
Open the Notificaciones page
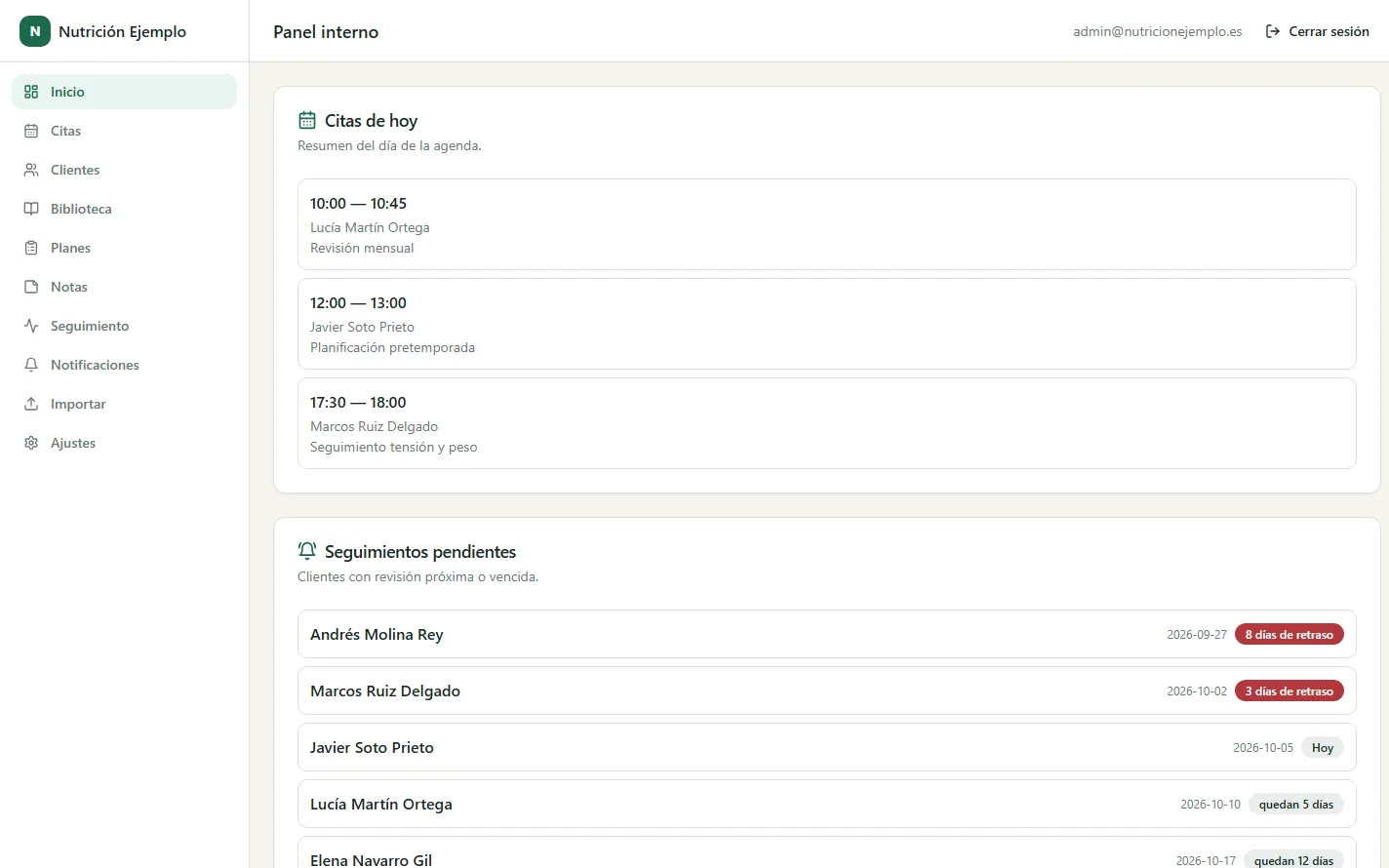[124, 365]
